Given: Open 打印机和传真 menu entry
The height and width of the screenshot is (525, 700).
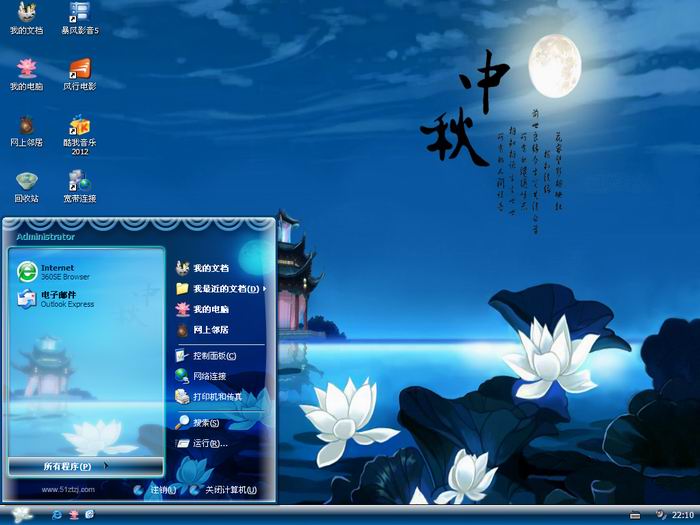Looking at the screenshot, I should click(x=216, y=397).
